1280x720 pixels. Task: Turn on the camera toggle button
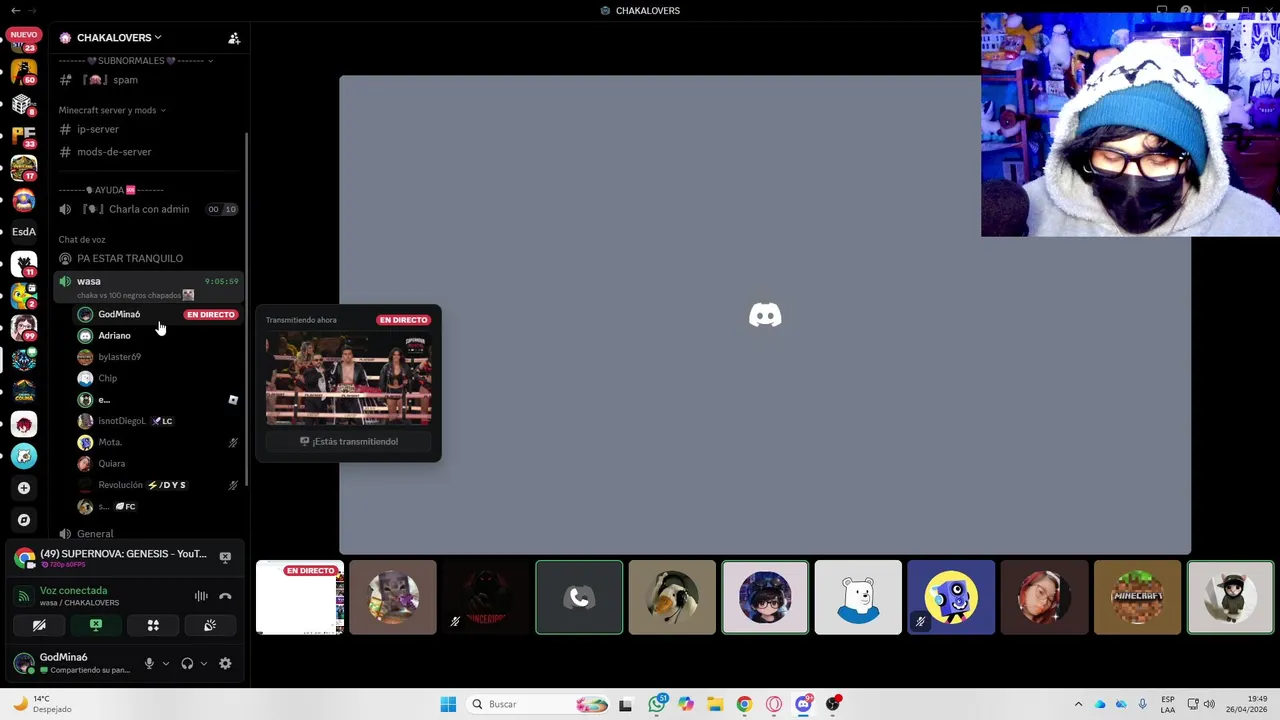39,625
